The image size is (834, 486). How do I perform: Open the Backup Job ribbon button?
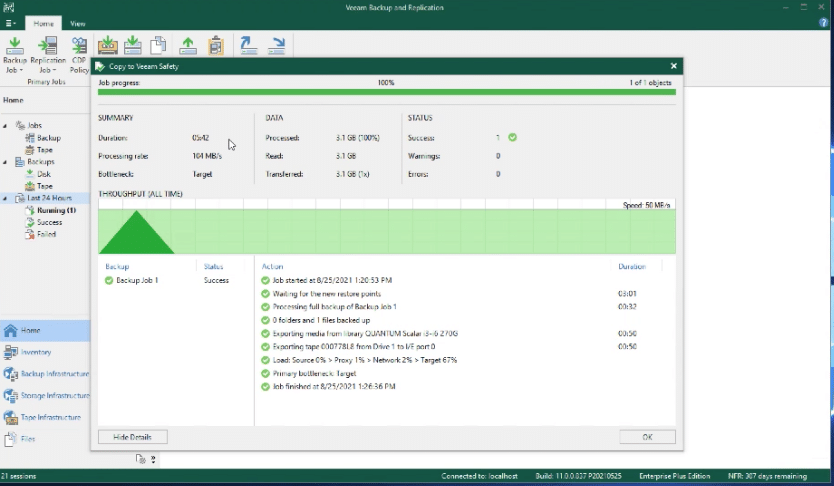(x=14, y=55)
